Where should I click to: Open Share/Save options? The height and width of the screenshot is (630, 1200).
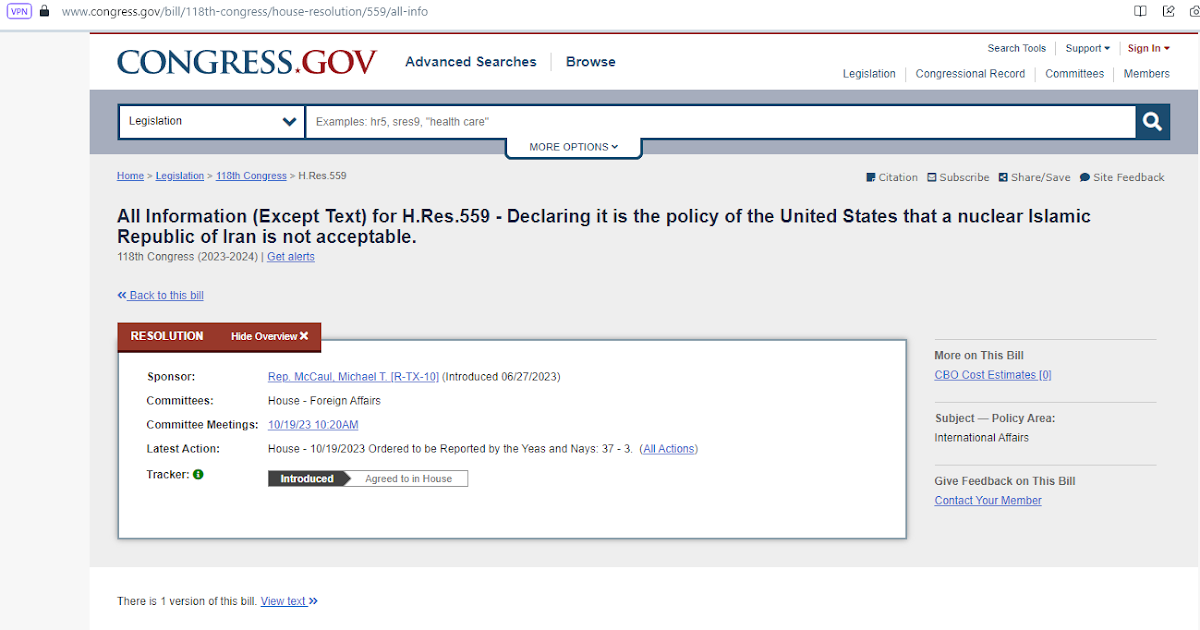[1034, 177]
